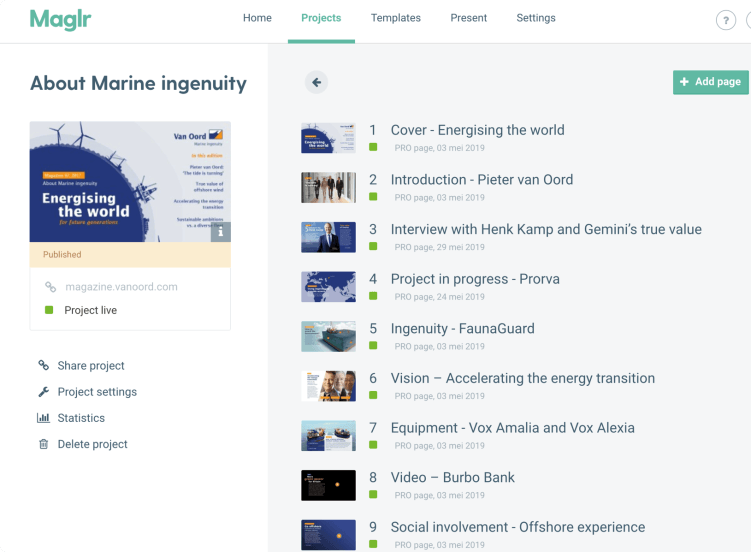751x552 pixels.
Task: Toggle green status of Cover page
Action: (x=373, y=147)
